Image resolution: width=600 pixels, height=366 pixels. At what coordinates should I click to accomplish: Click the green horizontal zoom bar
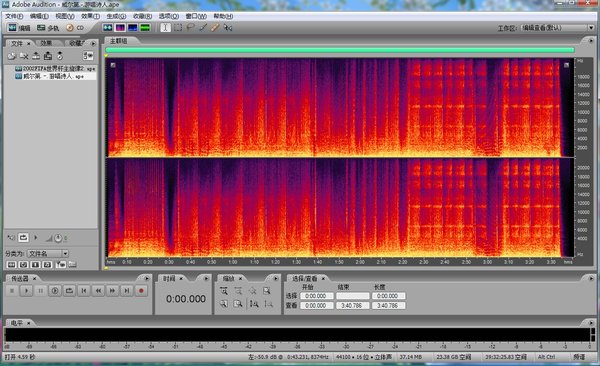pyautogui.click(x=340, y=50)
